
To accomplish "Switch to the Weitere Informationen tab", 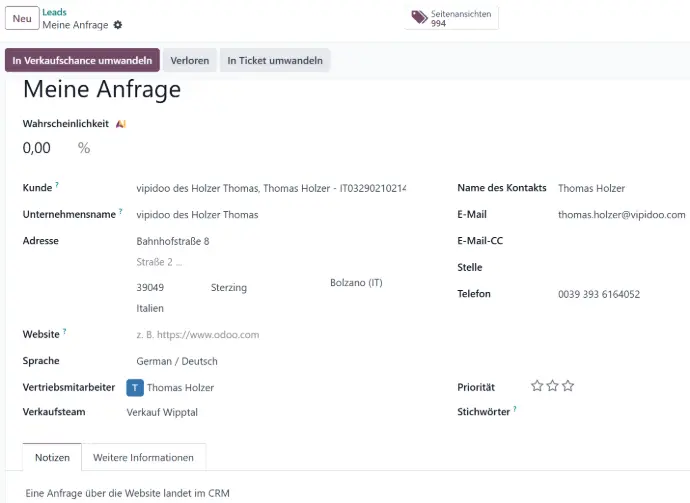I will (x=143, y=458).
